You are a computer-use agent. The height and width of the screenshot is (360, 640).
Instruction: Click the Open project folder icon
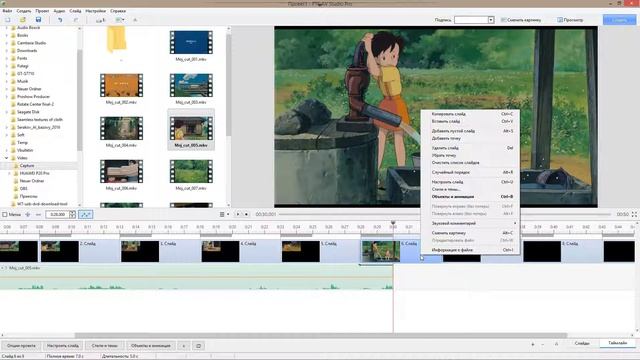click(x=23, y=20)
